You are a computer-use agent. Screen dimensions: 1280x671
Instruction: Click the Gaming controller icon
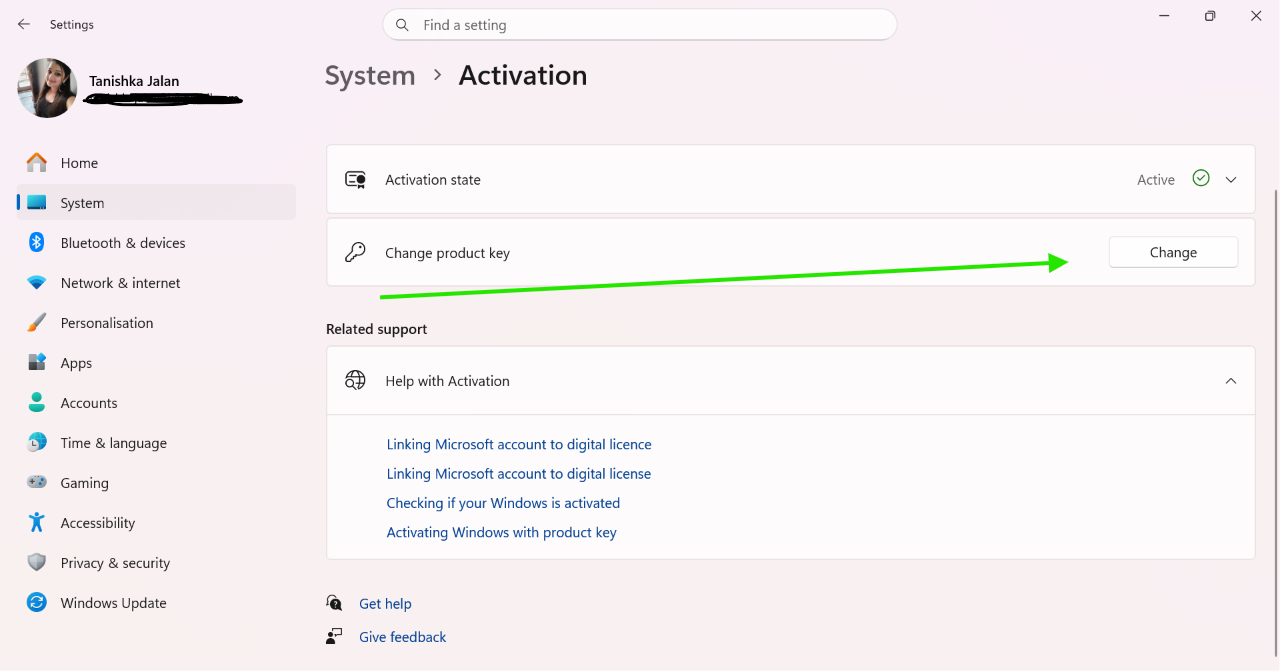click(x=37, y=483)
